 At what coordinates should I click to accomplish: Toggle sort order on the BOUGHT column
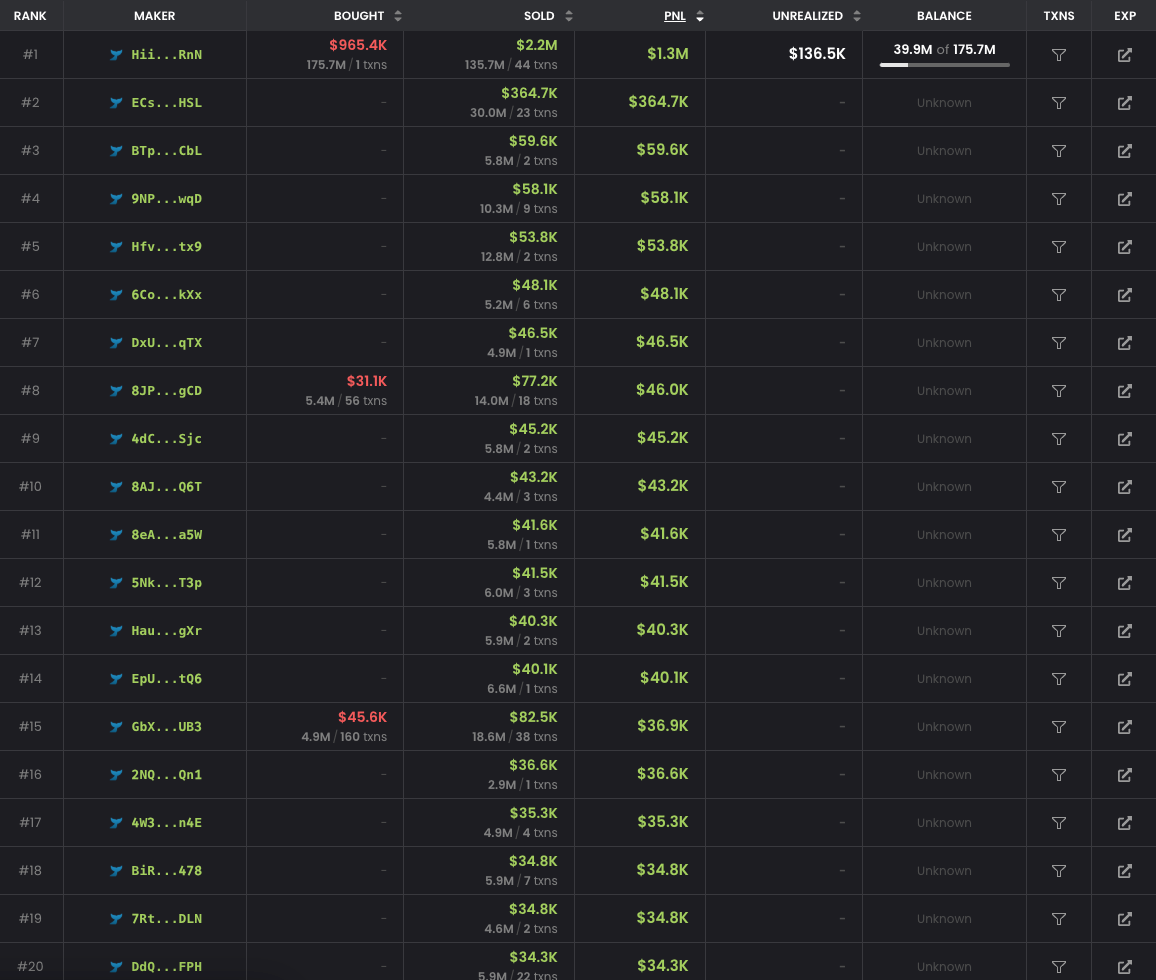point(399,15)
